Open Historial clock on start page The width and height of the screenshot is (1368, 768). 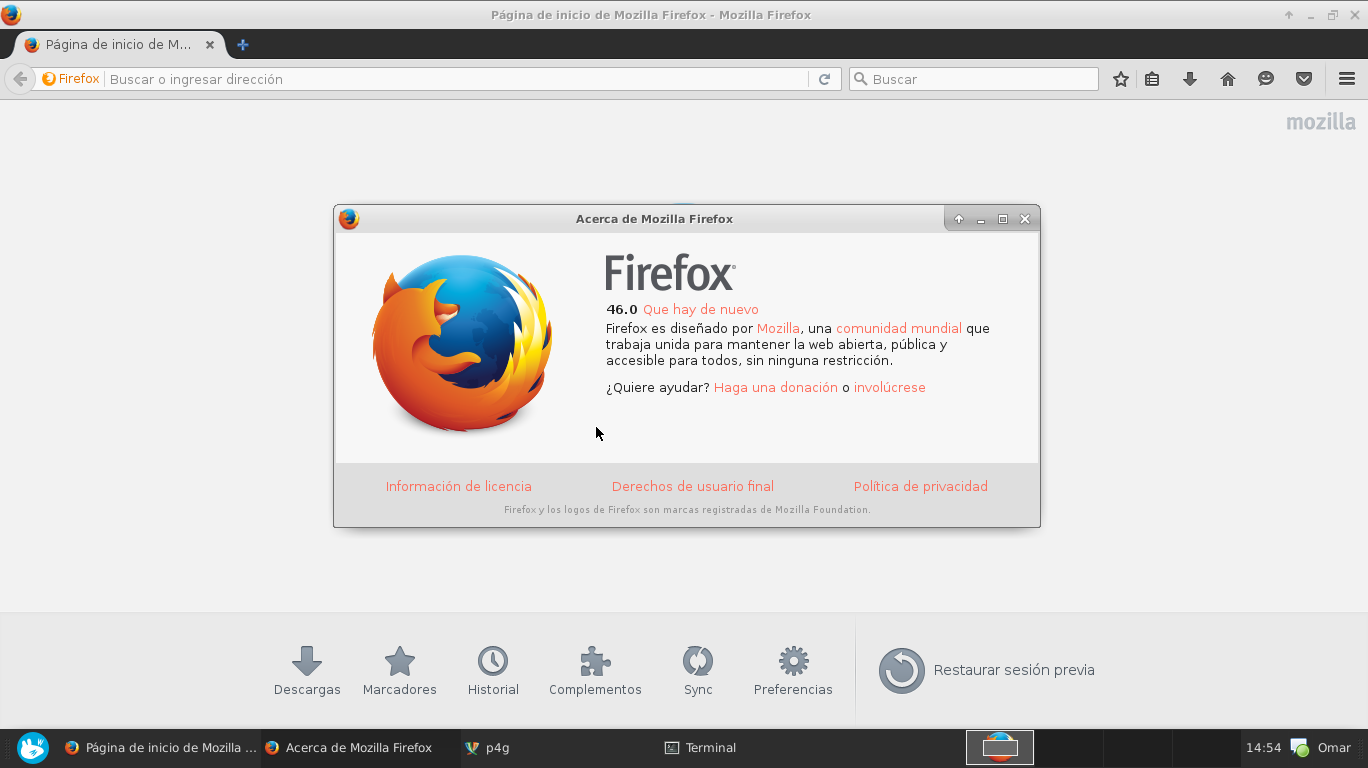pos(493,670)
